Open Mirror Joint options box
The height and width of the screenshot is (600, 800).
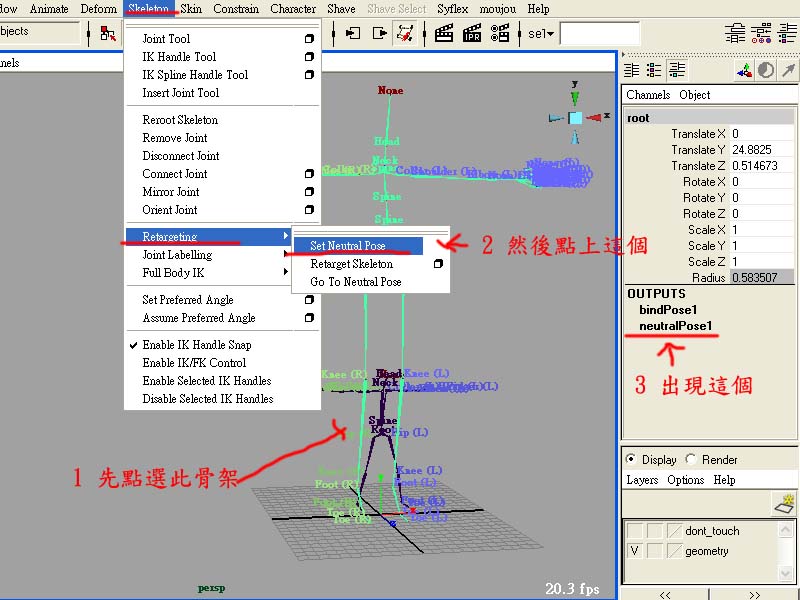pyautogui.click(x=309, y=192)
